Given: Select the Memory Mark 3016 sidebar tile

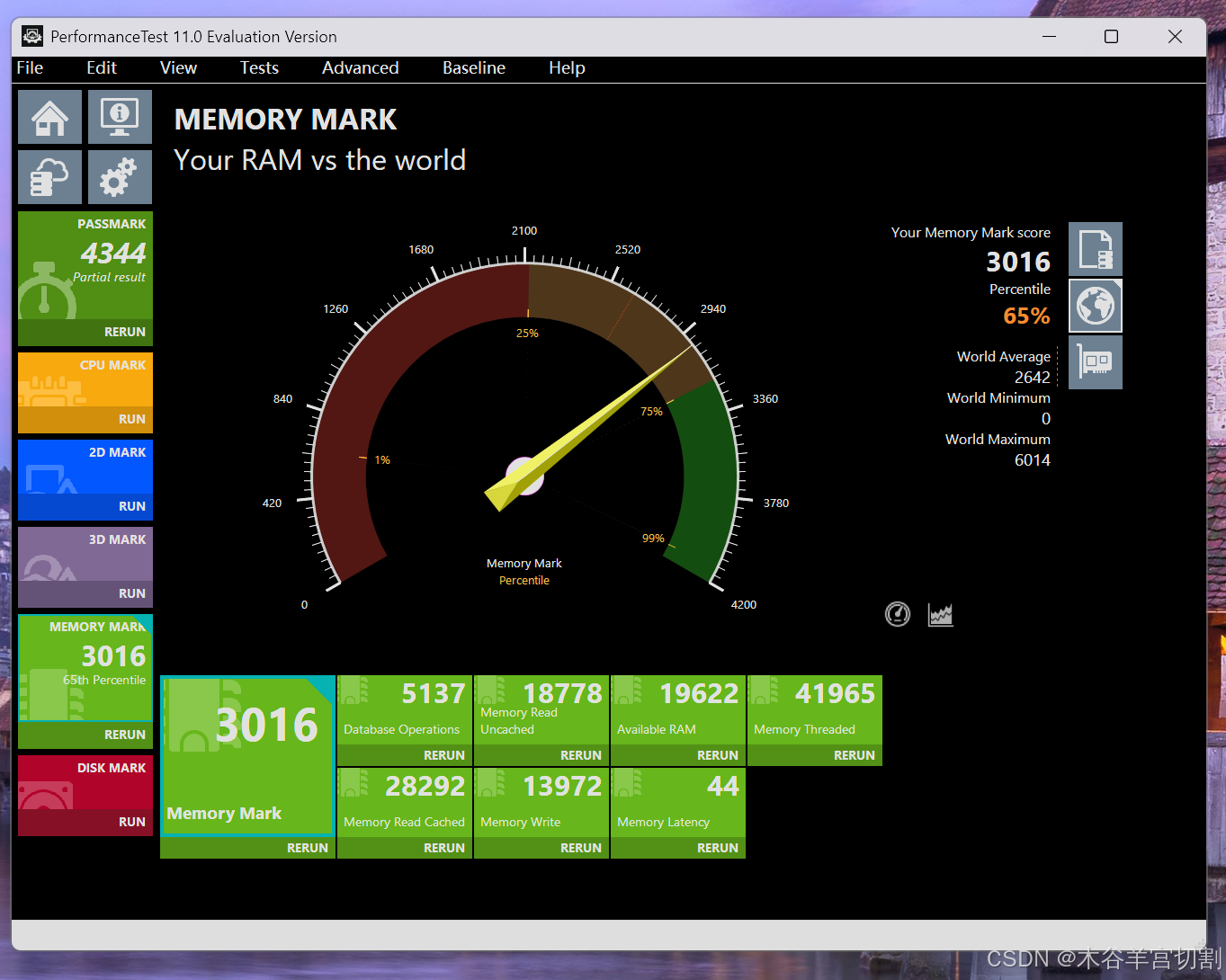Looking at the screenshot, I should tap(85, 668).
